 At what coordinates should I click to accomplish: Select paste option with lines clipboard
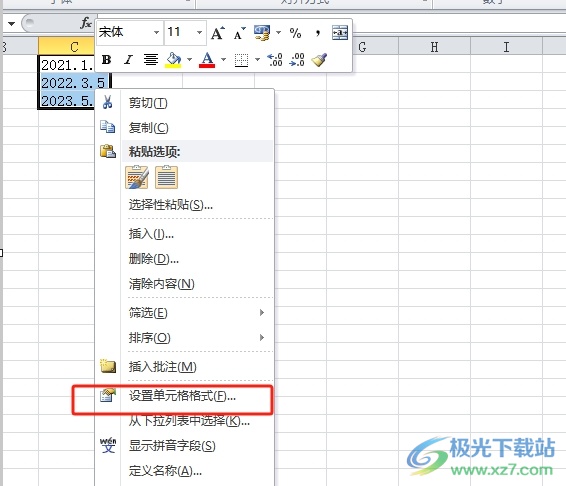coord(166,177)
